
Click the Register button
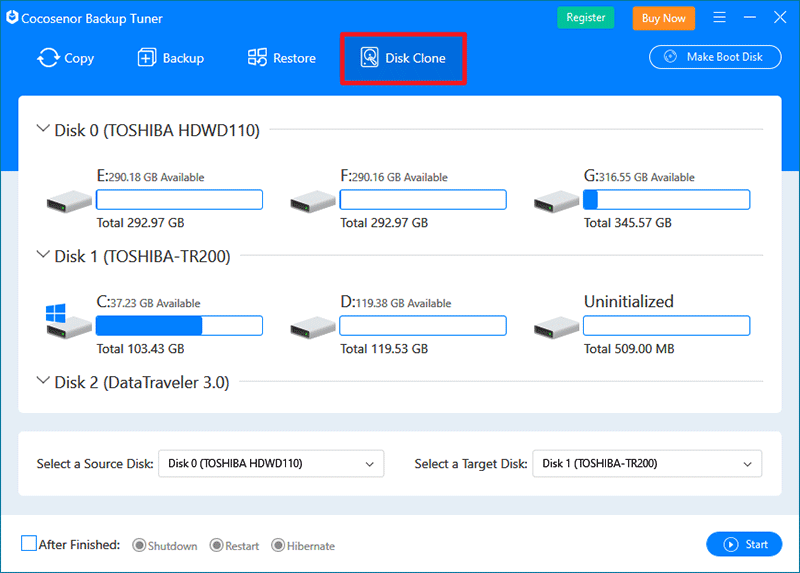pos(585,18)
